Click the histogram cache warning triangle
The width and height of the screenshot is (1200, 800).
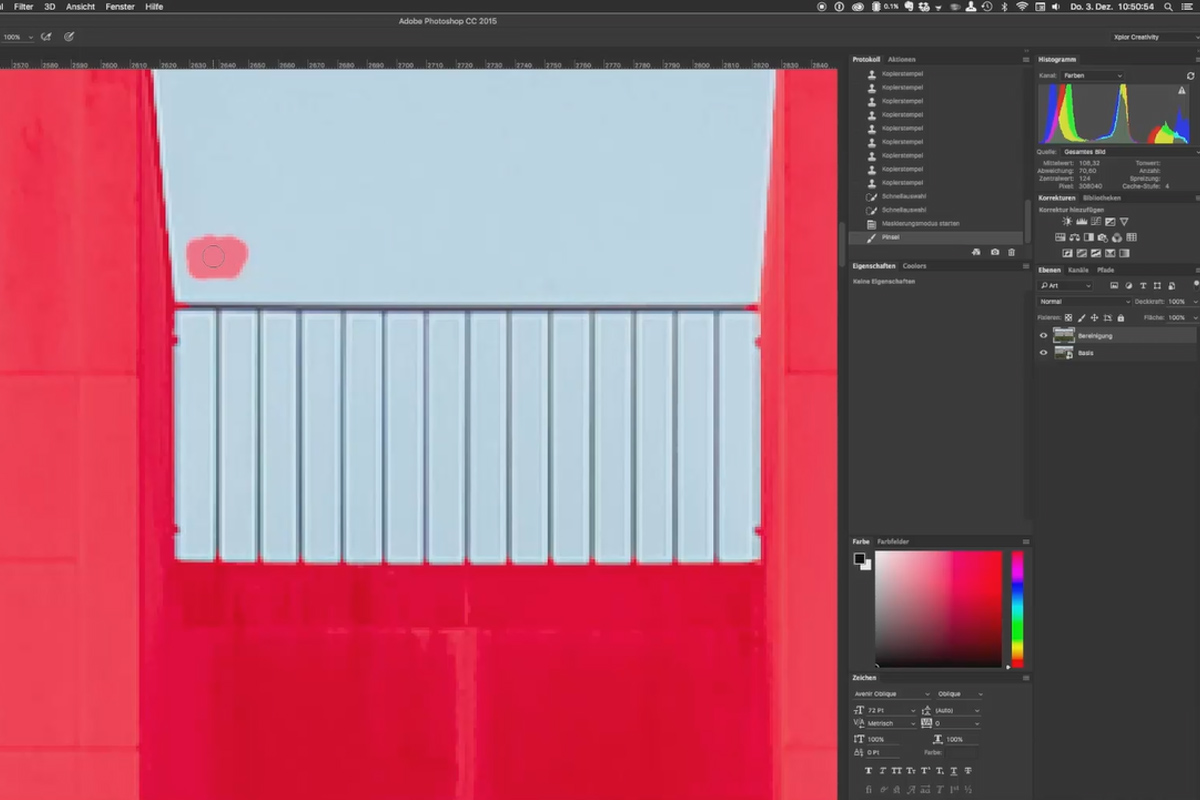[x=1181, y=90]
